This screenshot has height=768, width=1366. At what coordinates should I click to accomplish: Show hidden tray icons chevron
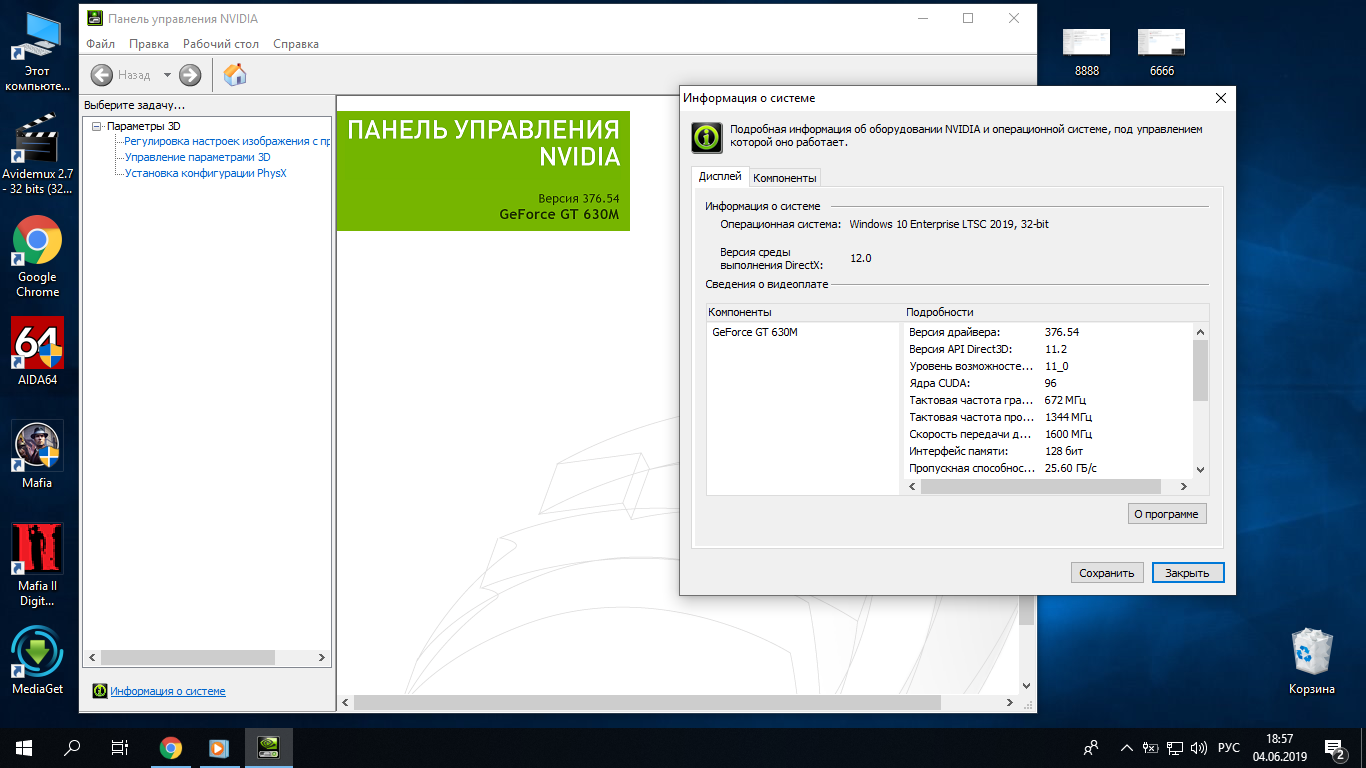click(1127, 747)
